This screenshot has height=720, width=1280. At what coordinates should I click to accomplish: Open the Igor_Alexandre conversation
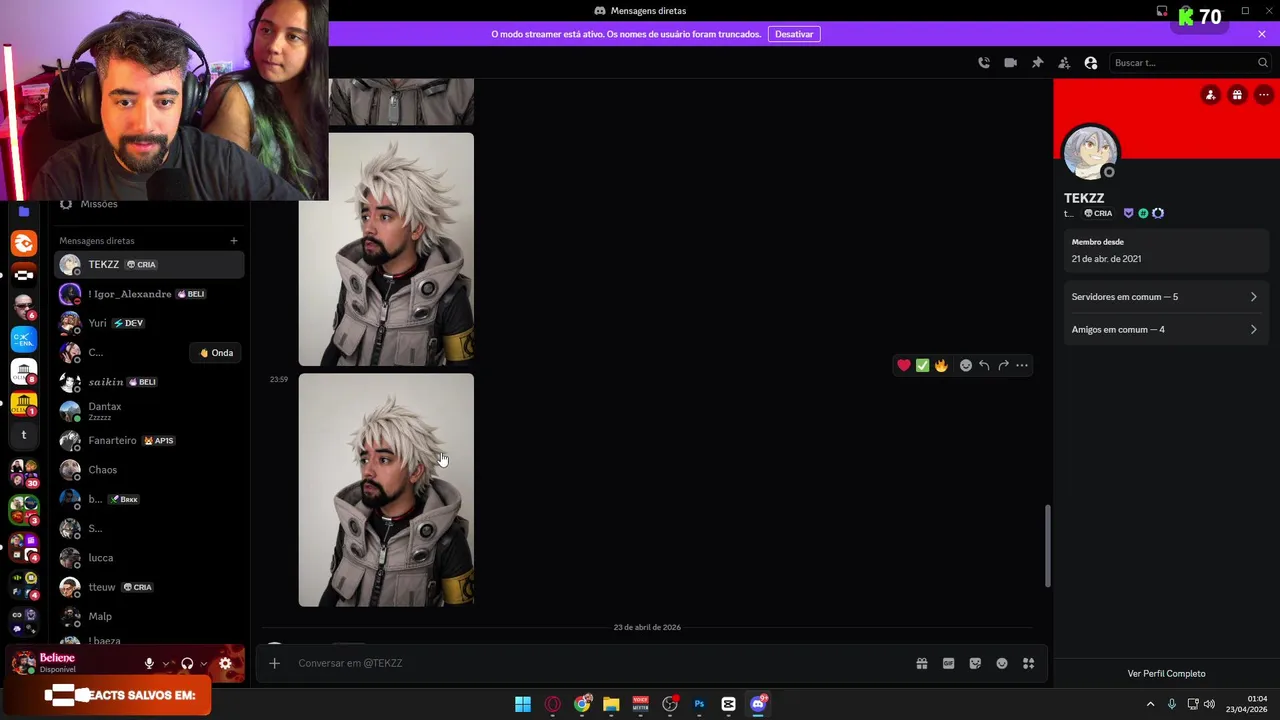(x=150, y=294)
